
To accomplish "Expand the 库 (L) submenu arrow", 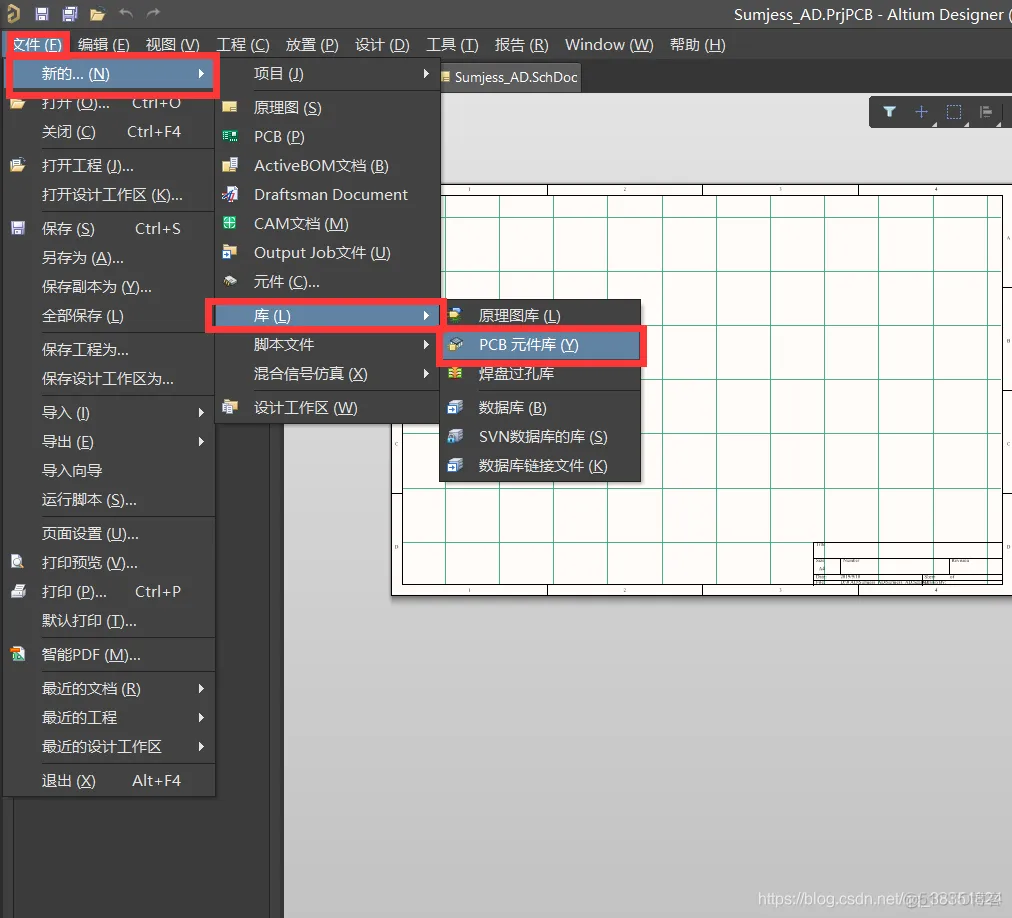I will (426, 316).
